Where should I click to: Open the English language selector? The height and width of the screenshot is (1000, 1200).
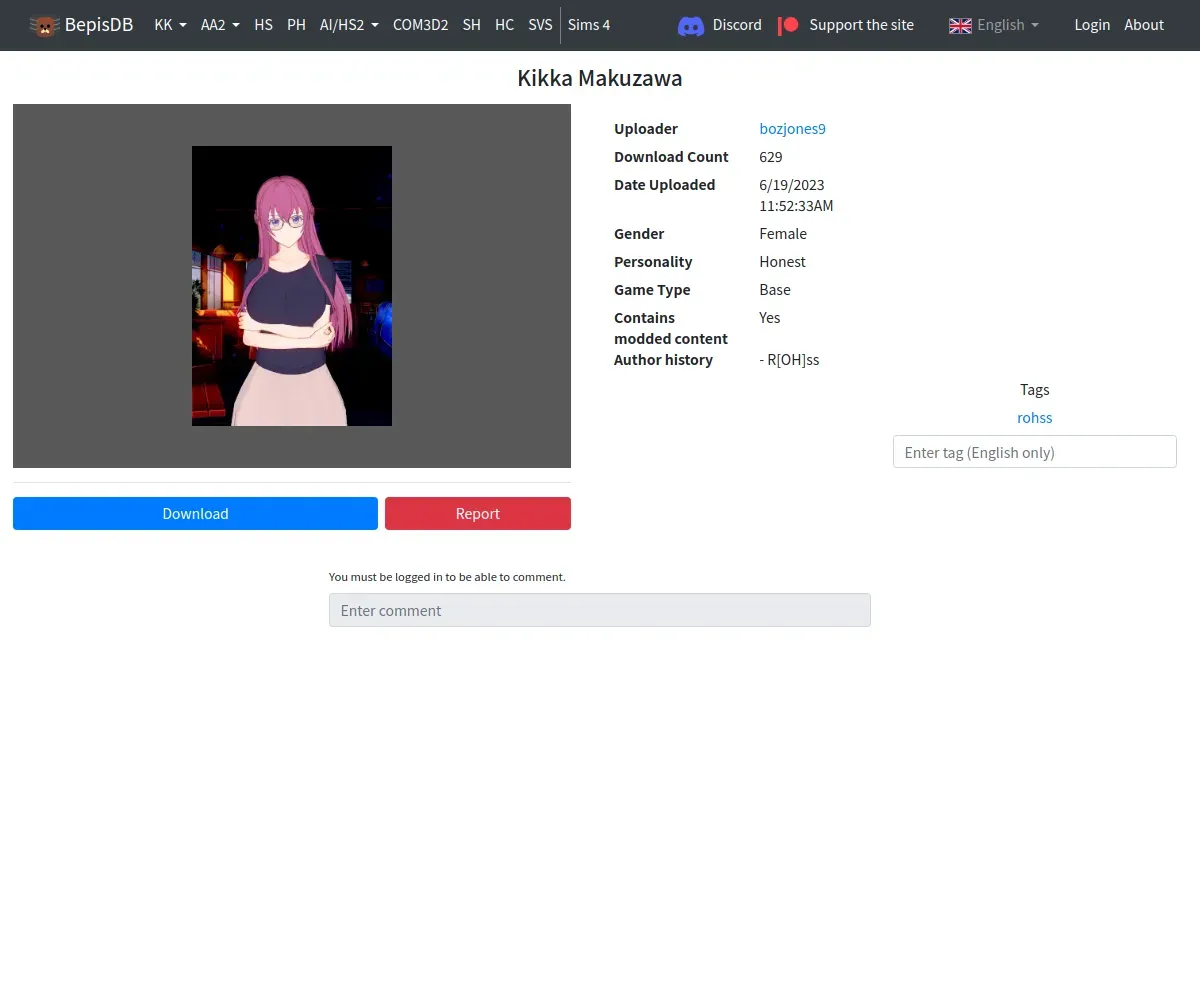(x=994, y=25)
